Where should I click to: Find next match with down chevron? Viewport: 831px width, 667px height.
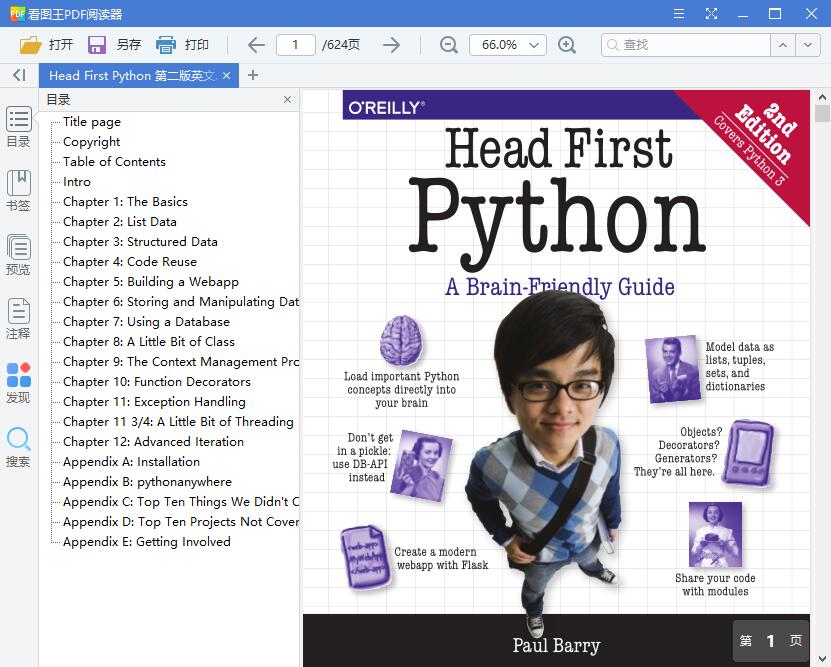tap(808, 45)
